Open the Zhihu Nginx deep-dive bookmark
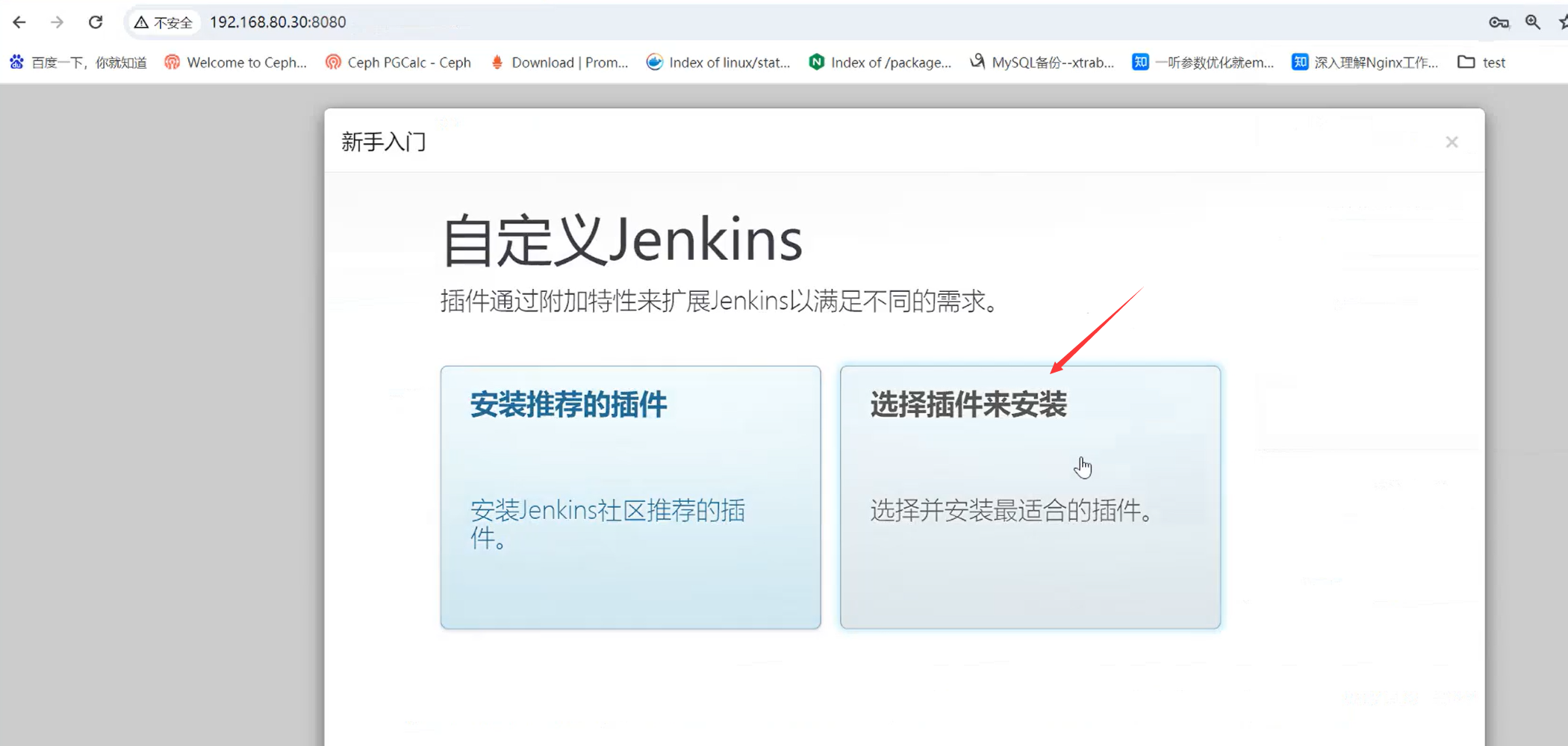This screenshot has height=746, width=1568. [x=1365, y=63]
